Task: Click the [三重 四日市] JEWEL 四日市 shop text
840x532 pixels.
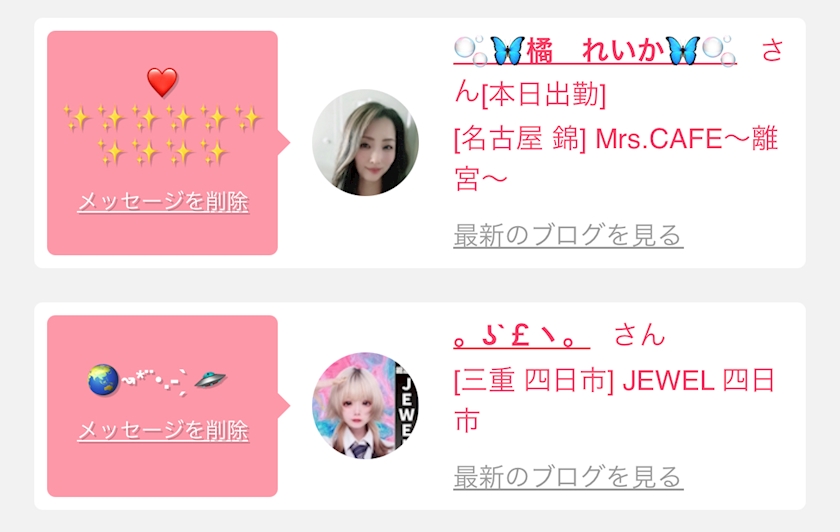Action: pos(614,400)
